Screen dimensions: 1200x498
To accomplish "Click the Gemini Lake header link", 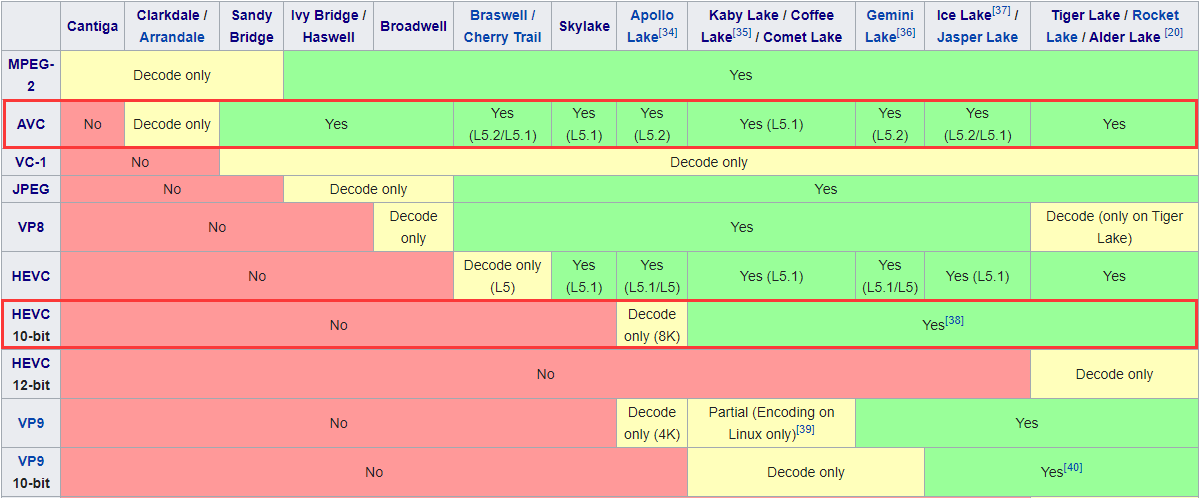I will point(889,26).
